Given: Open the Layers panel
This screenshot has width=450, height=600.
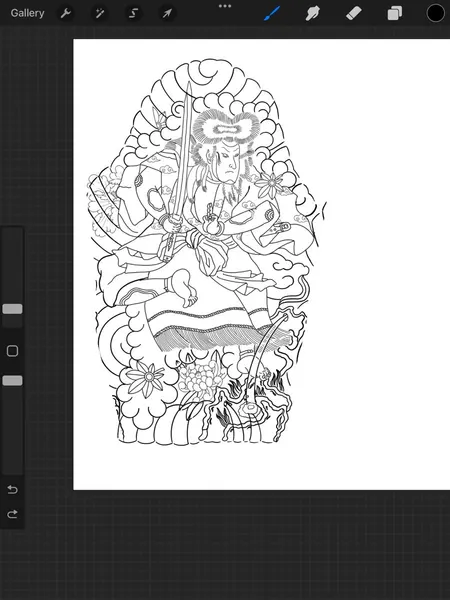Looking at the screenshot, I should tap(395, 13).
